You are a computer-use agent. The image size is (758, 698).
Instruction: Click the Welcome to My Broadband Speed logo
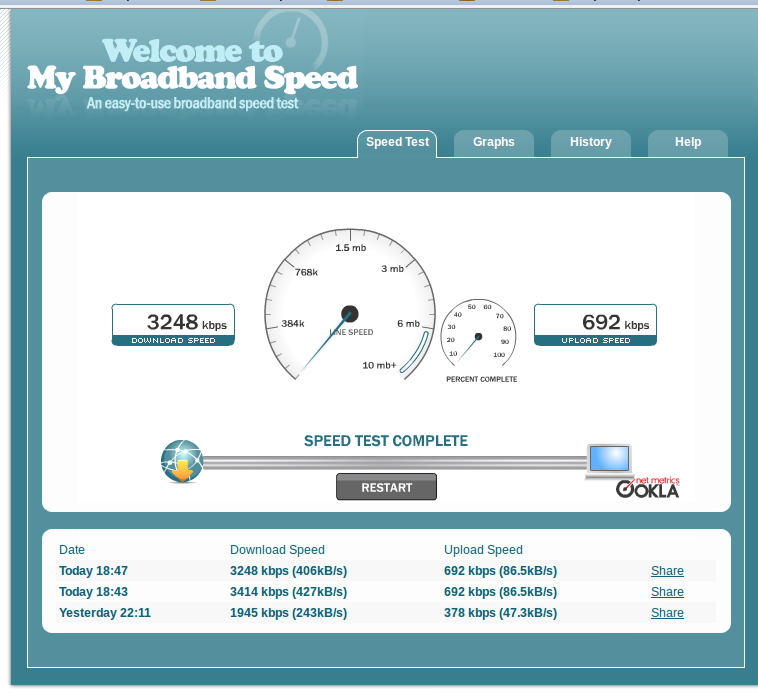[192, 65]
